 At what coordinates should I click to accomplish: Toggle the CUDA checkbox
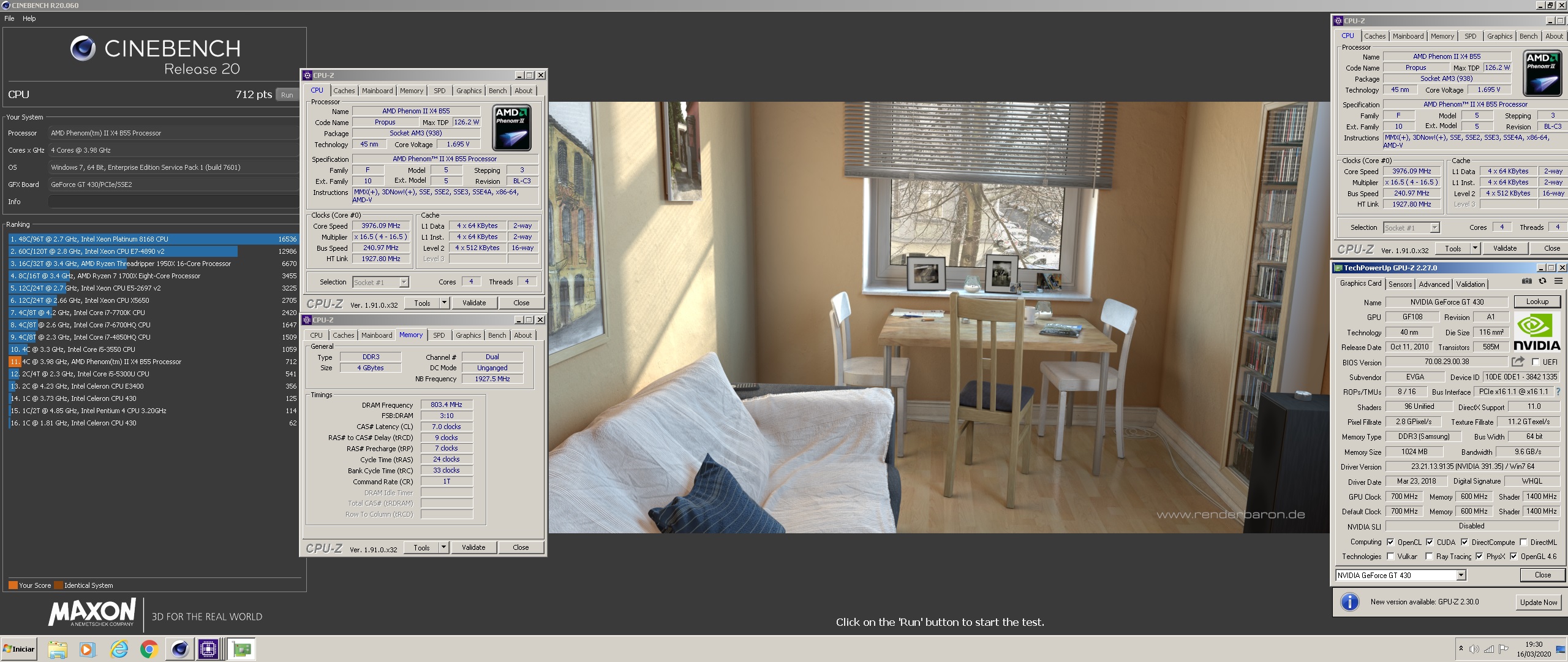pyautogui.click(x=1430, y=542)
